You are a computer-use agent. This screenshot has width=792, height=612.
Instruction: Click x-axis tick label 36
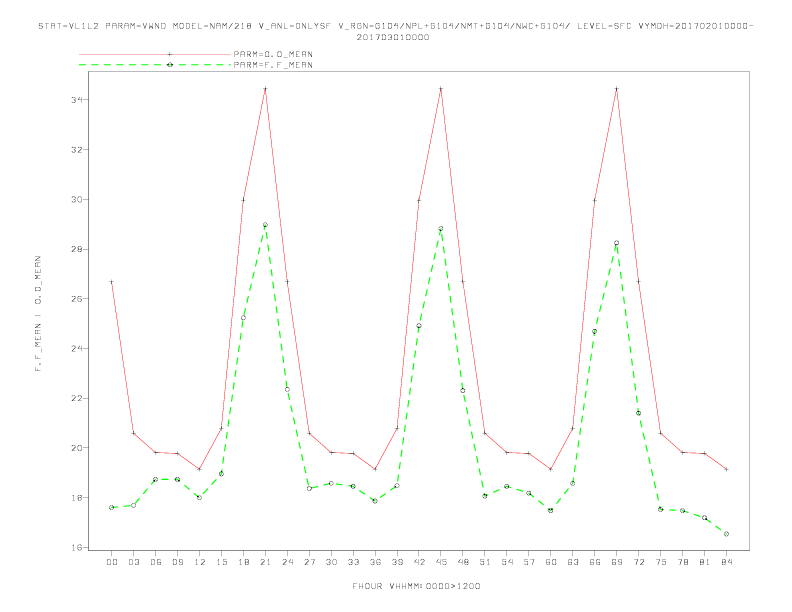[x=375, y=562]
